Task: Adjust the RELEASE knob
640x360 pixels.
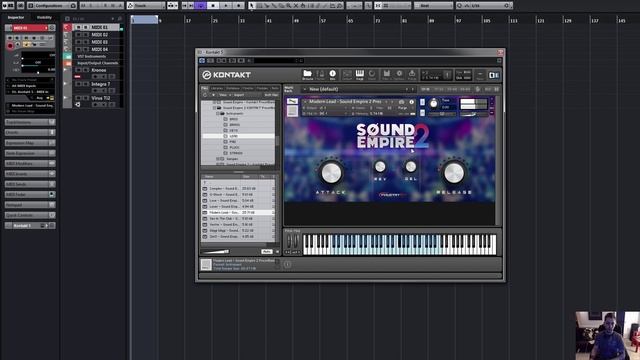Action: point(453,173)
